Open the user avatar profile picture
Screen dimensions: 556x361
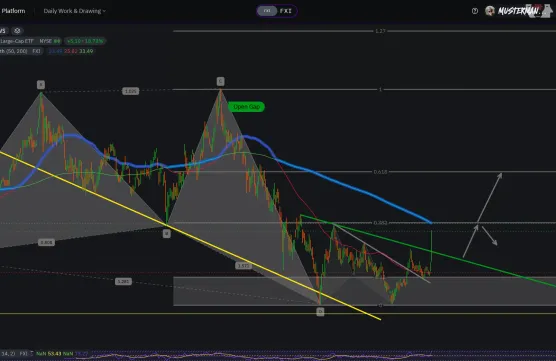click(x=490, y=11)
